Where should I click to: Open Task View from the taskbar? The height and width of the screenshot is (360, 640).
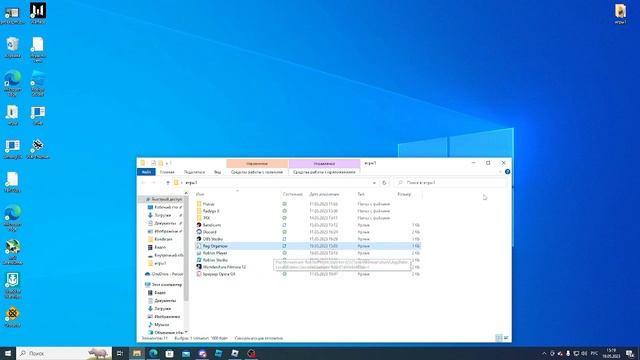click(x=120, y=353)
